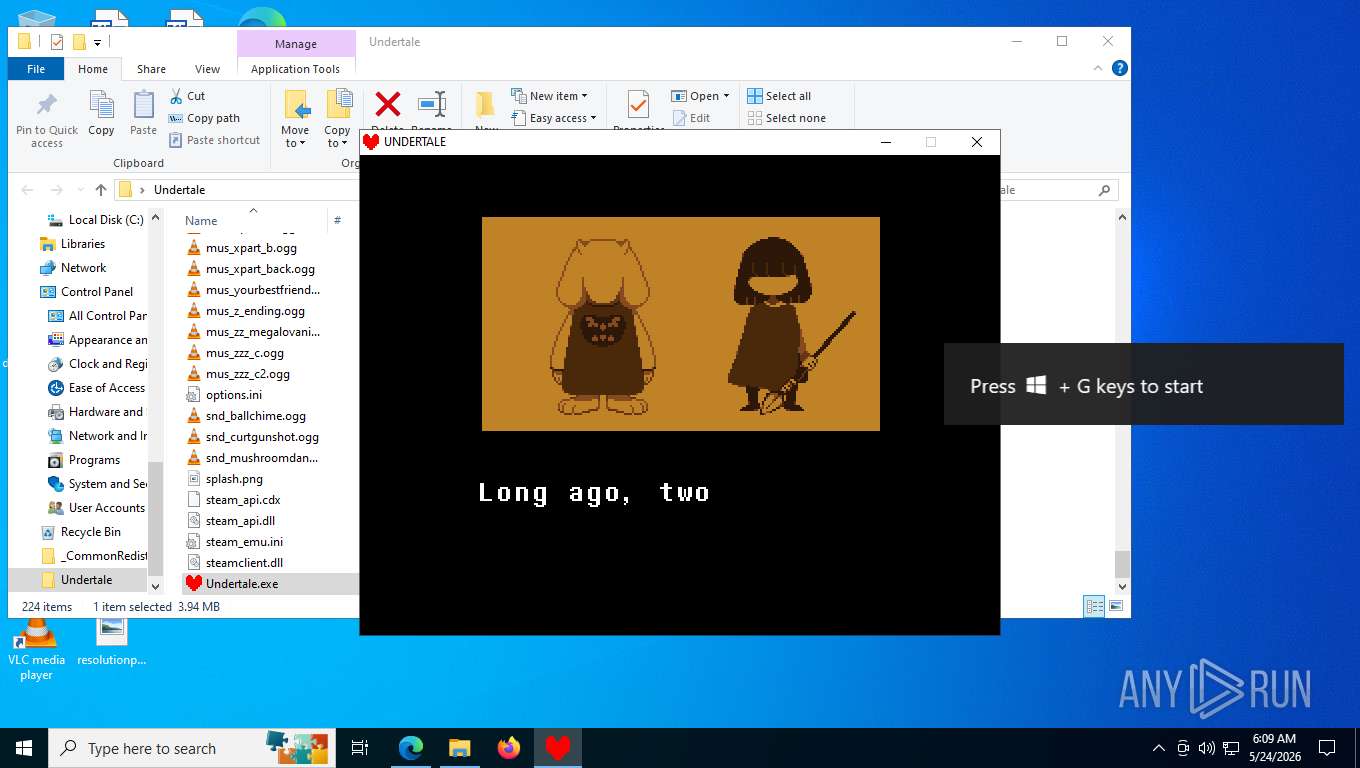Switch to Large icons view button

coord(1116,606)
